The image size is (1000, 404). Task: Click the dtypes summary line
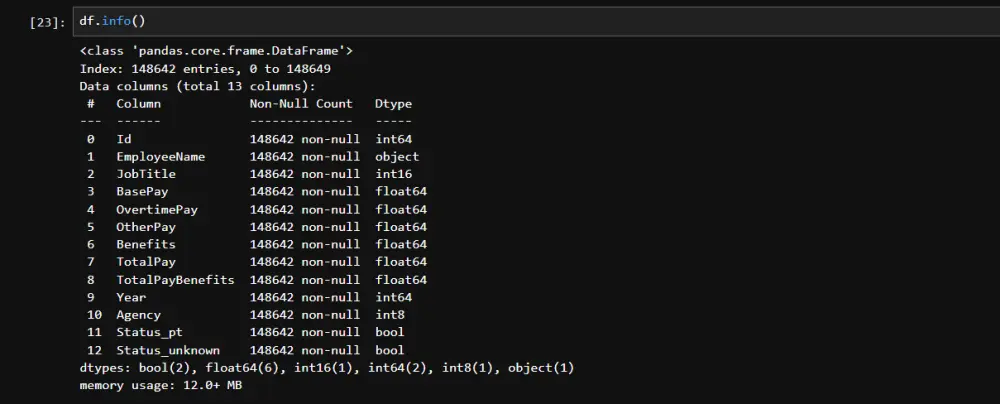click(x=326, y=368)
